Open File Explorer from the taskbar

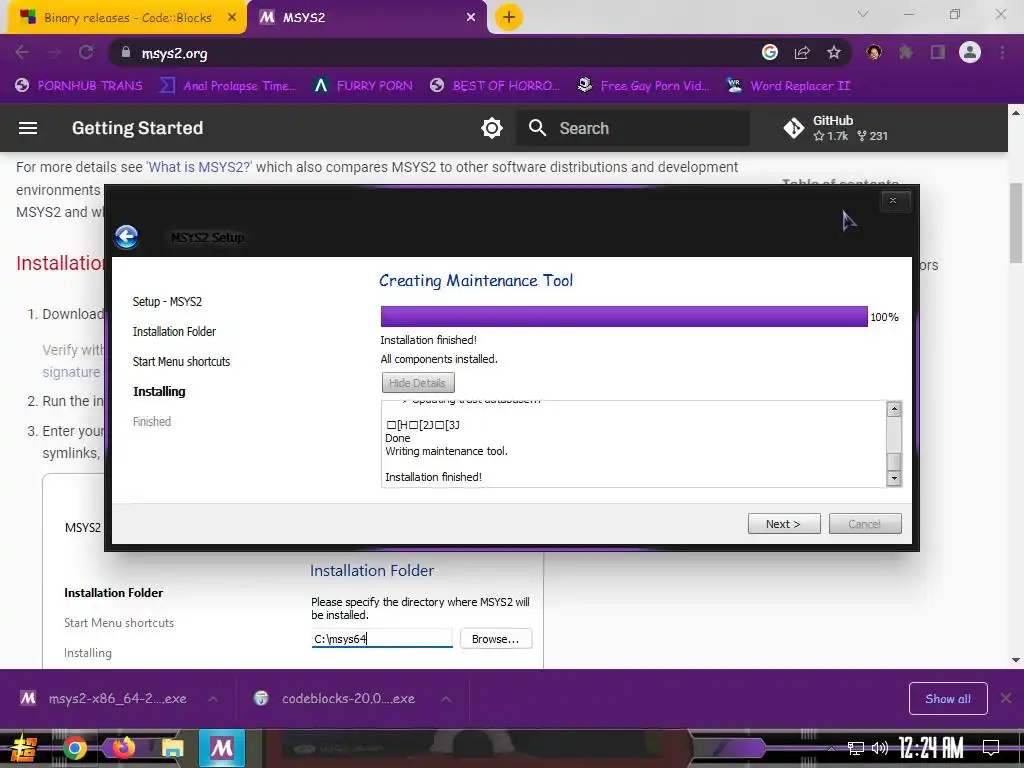[172, 748]
